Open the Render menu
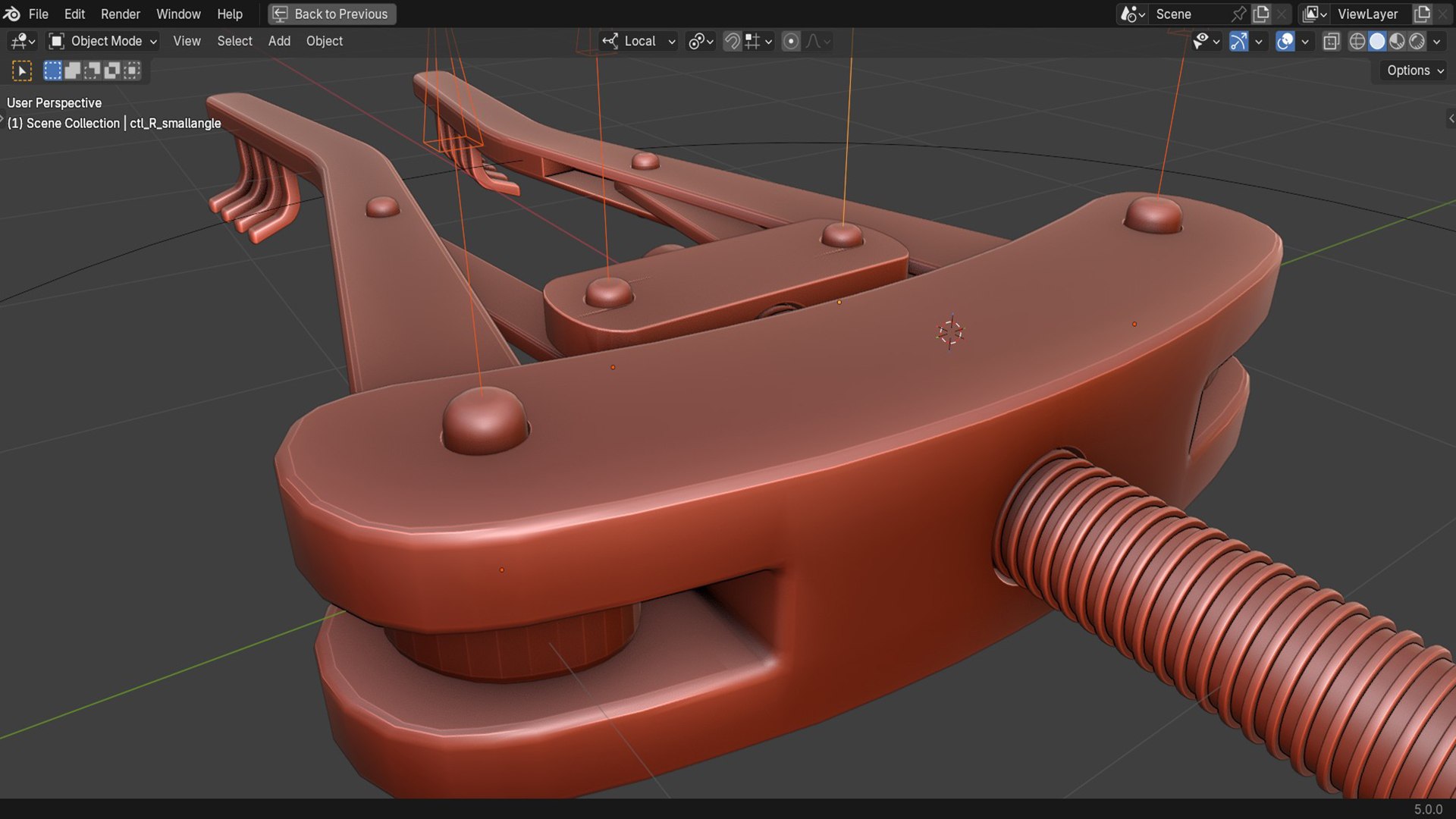The width and height of the screenshot is (1456, 819). tap(121, 14)
